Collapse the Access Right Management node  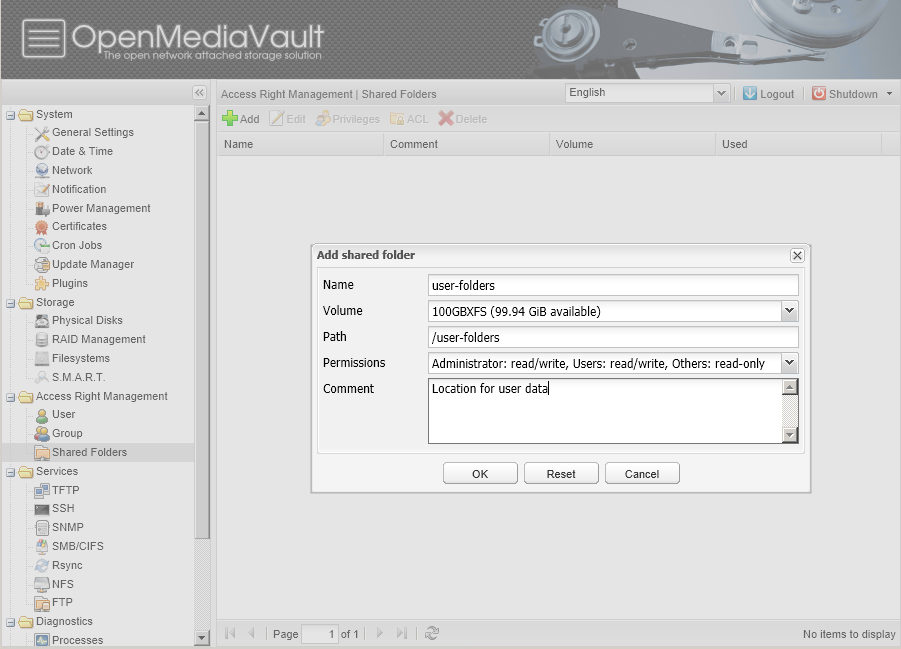click(10, 397)
